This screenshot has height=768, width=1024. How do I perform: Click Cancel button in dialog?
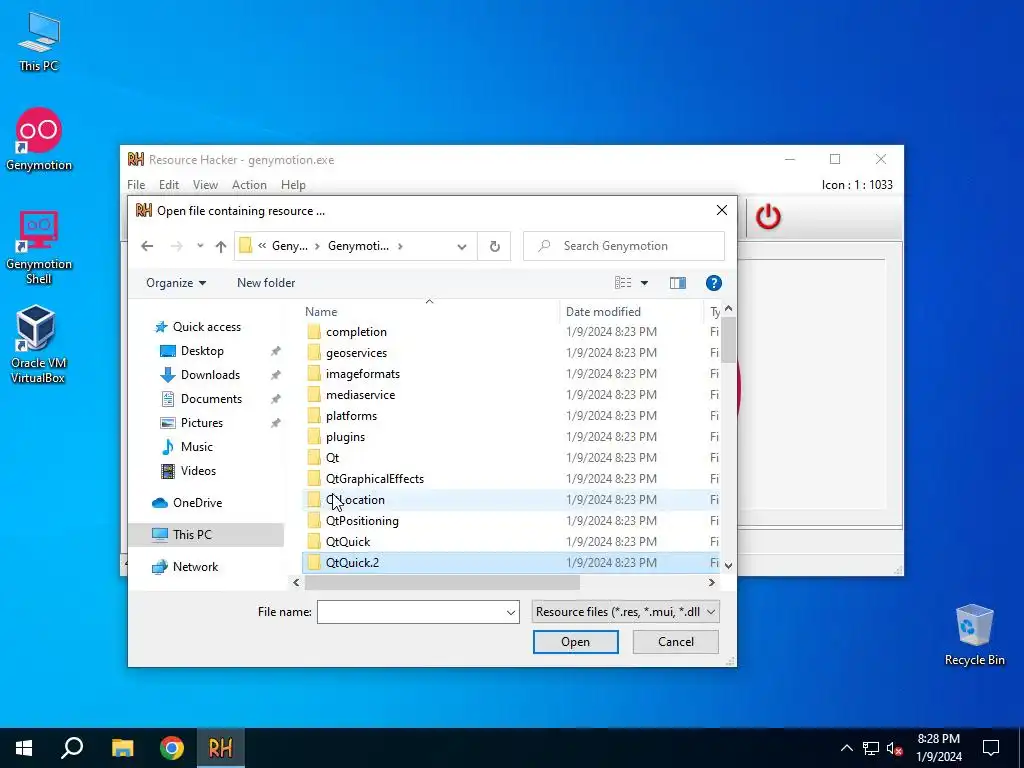[x=676, y=642]
